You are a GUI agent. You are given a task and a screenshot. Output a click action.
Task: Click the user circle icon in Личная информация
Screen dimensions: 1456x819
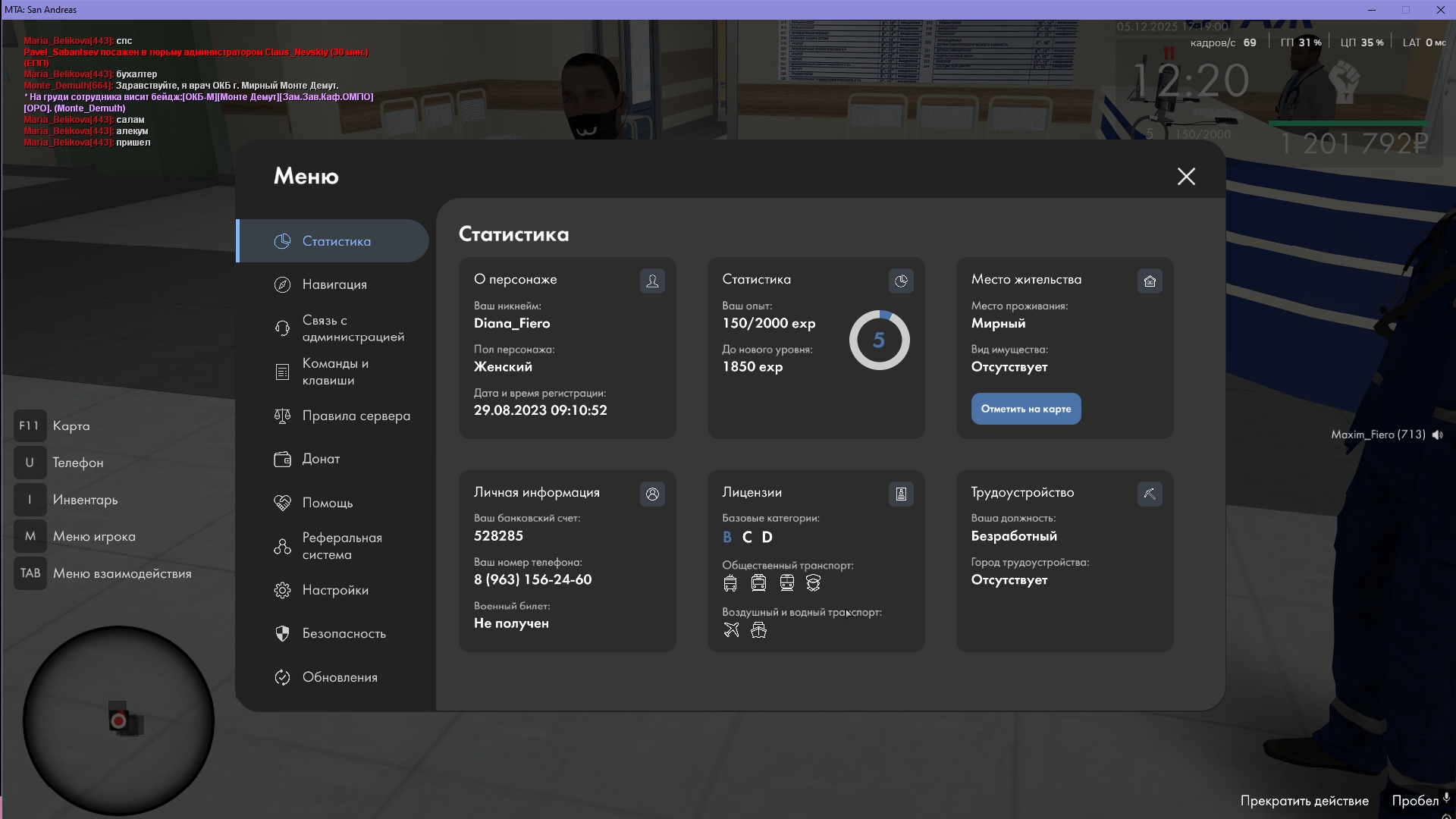(652, 494)
